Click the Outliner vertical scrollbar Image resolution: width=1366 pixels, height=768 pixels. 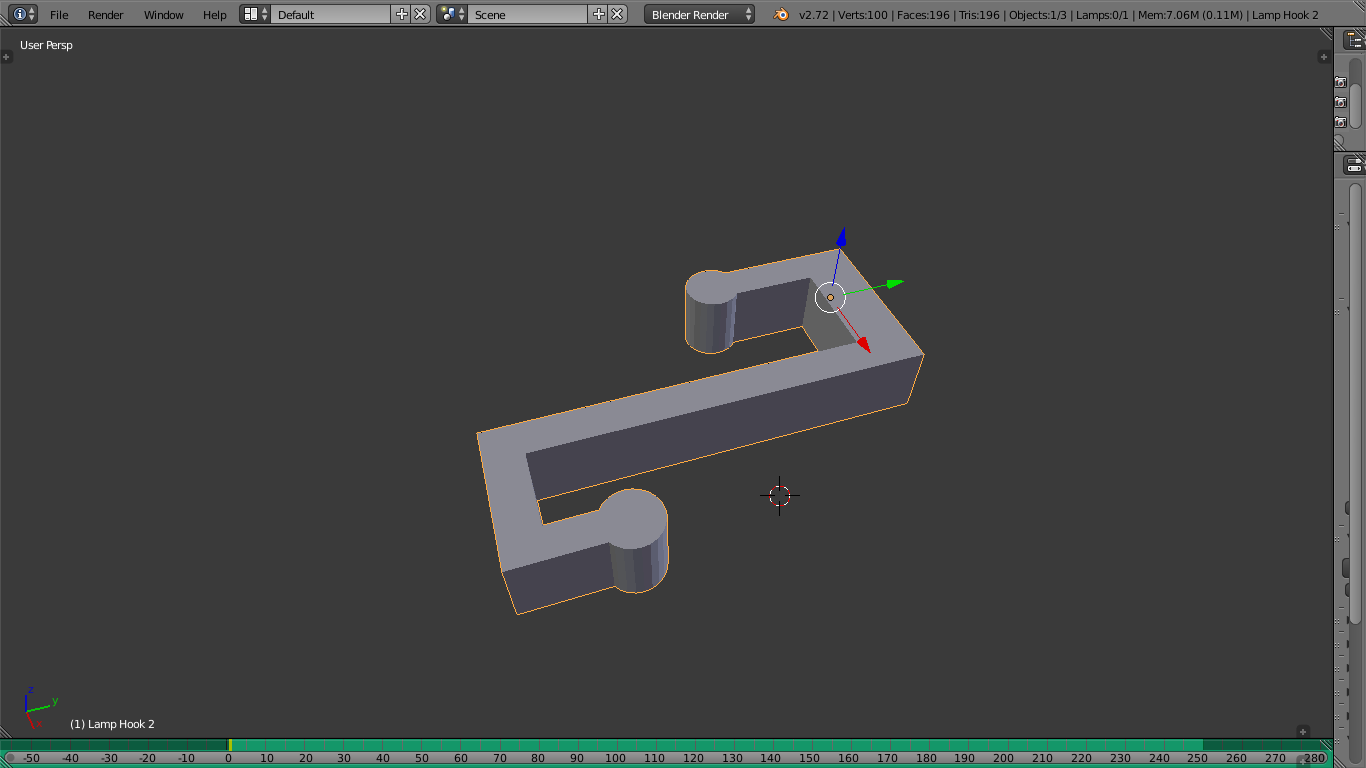1356,92
